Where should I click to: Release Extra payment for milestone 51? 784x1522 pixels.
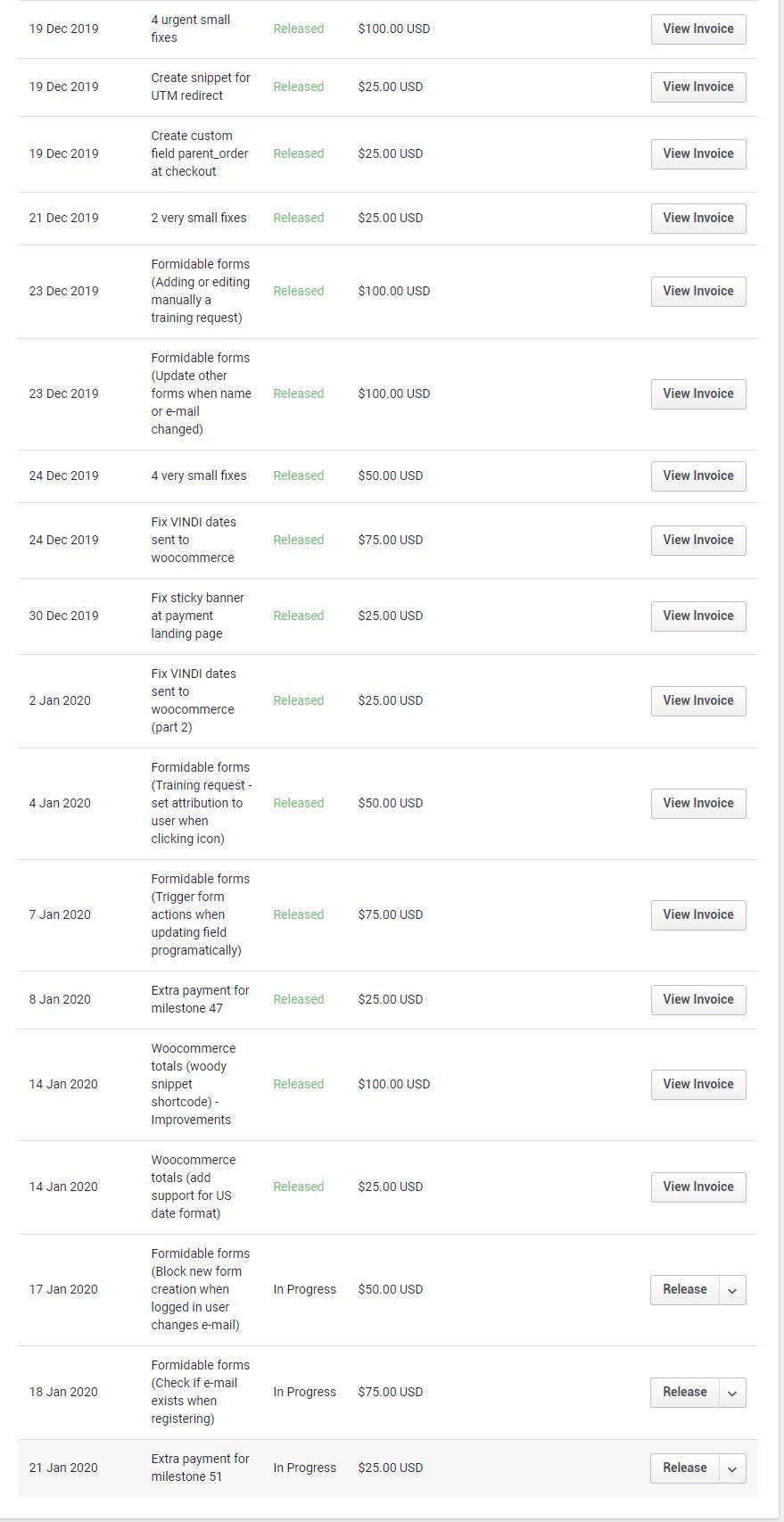pos(684,1468)
